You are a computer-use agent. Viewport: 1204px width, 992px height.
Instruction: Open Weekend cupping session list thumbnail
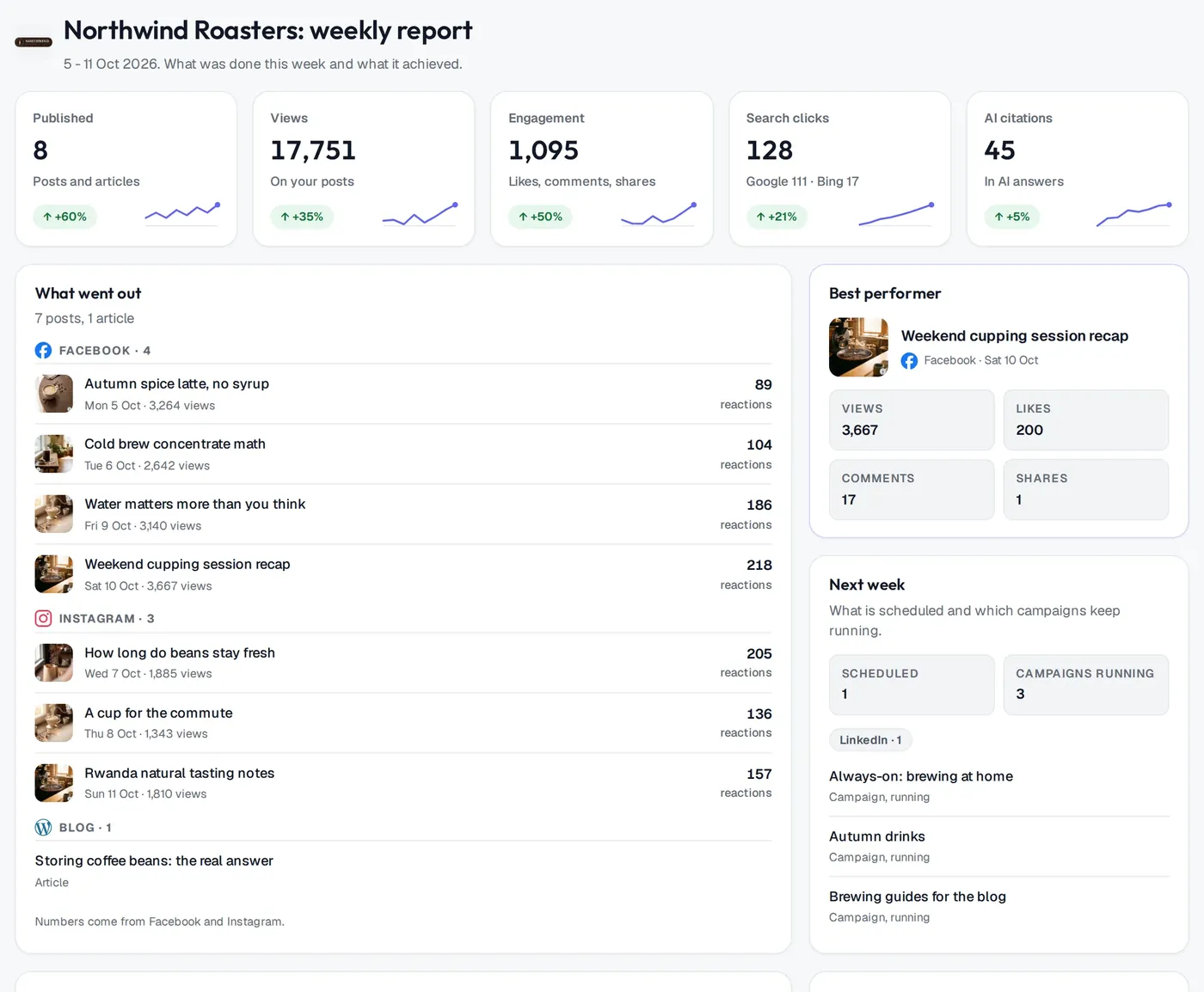[53, 574]
